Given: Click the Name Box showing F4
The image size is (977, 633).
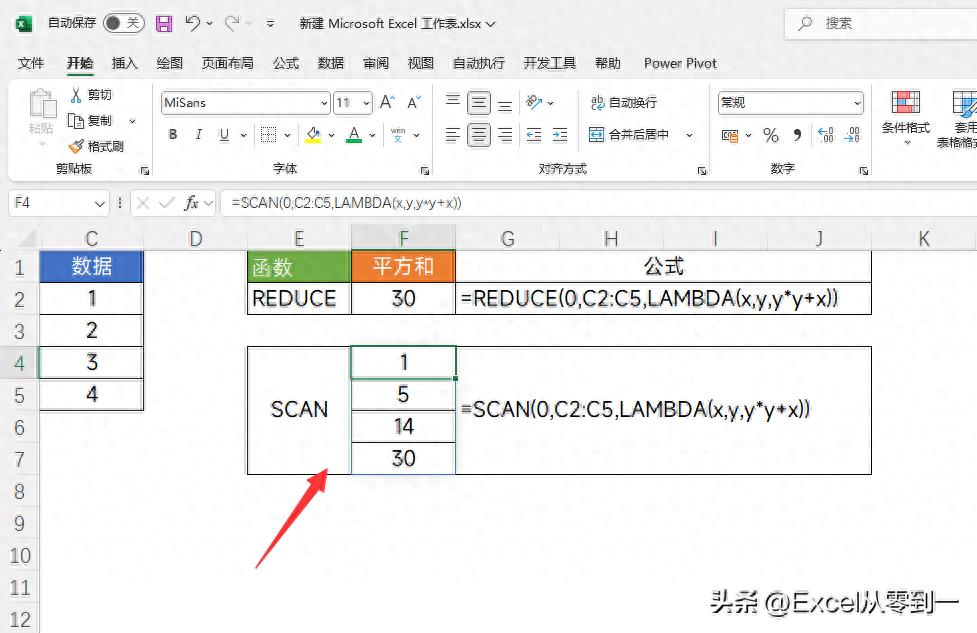Looking at the screenshot, I should pos(59,203).
